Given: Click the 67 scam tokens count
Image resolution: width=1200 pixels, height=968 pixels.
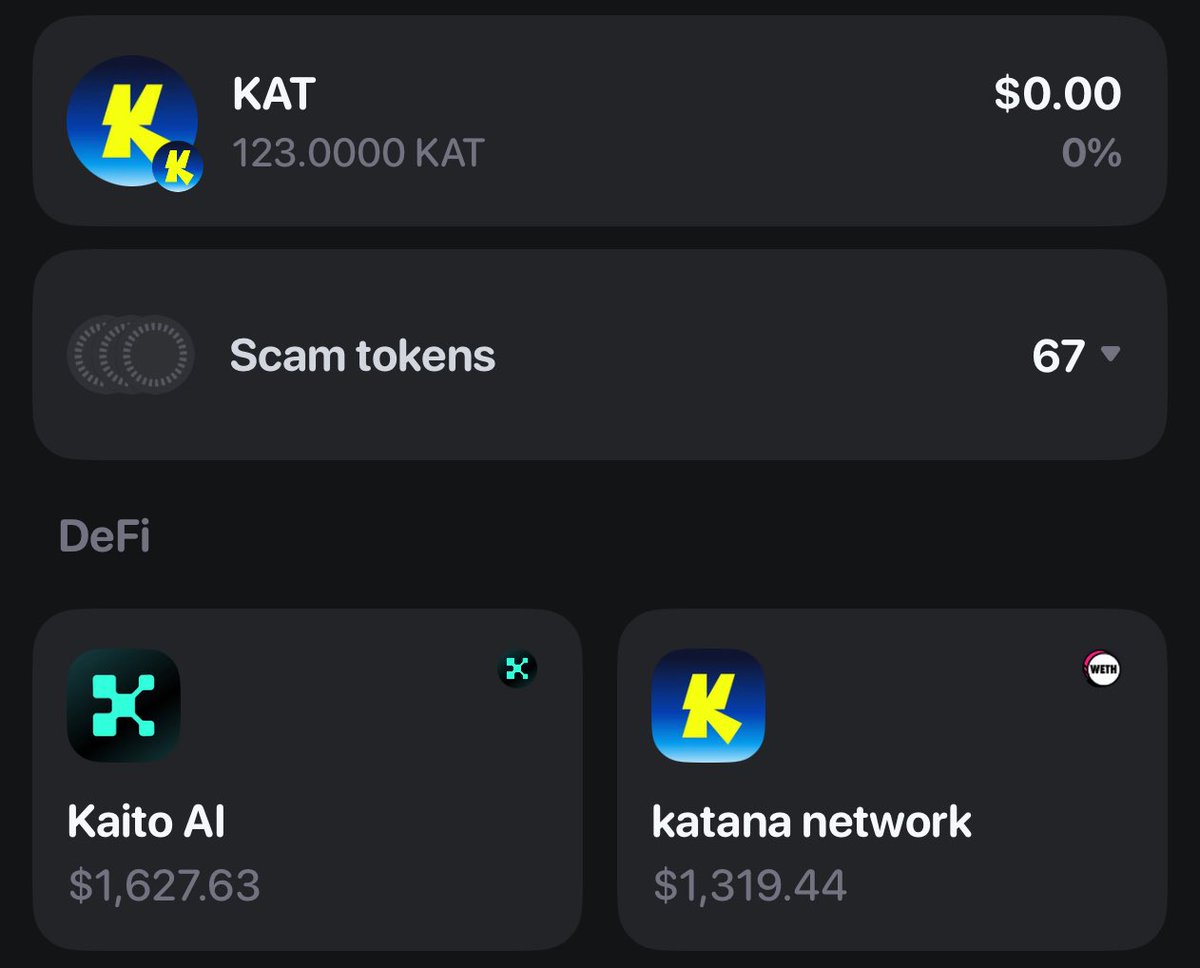Looking at the screenshot, I should pyautogui.click(x=1059, y=356).
